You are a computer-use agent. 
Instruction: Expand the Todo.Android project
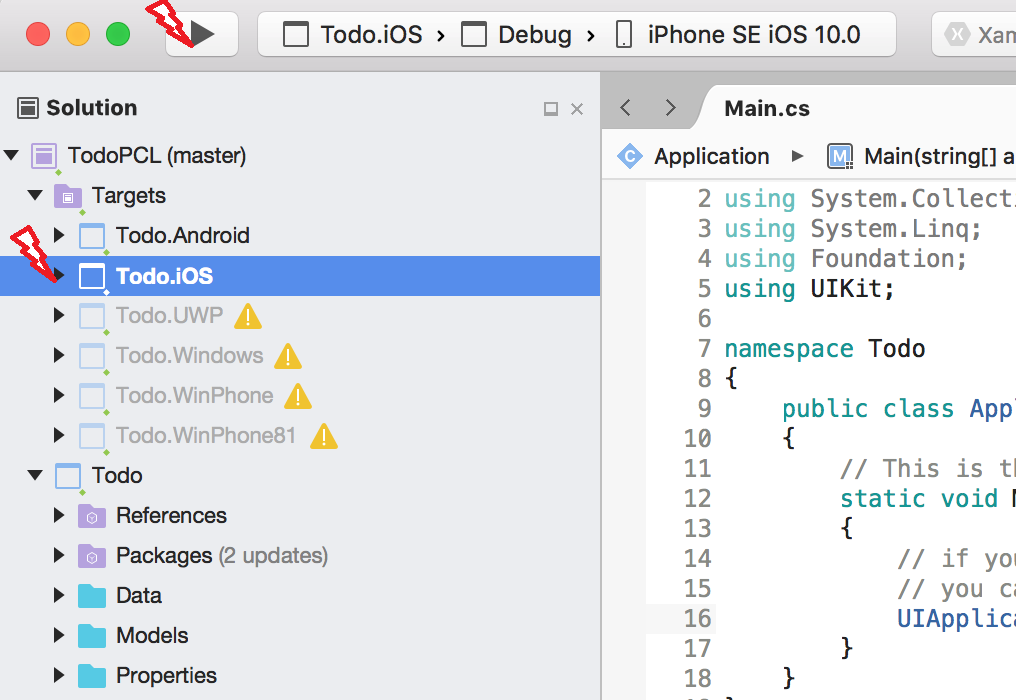[59, 235]
